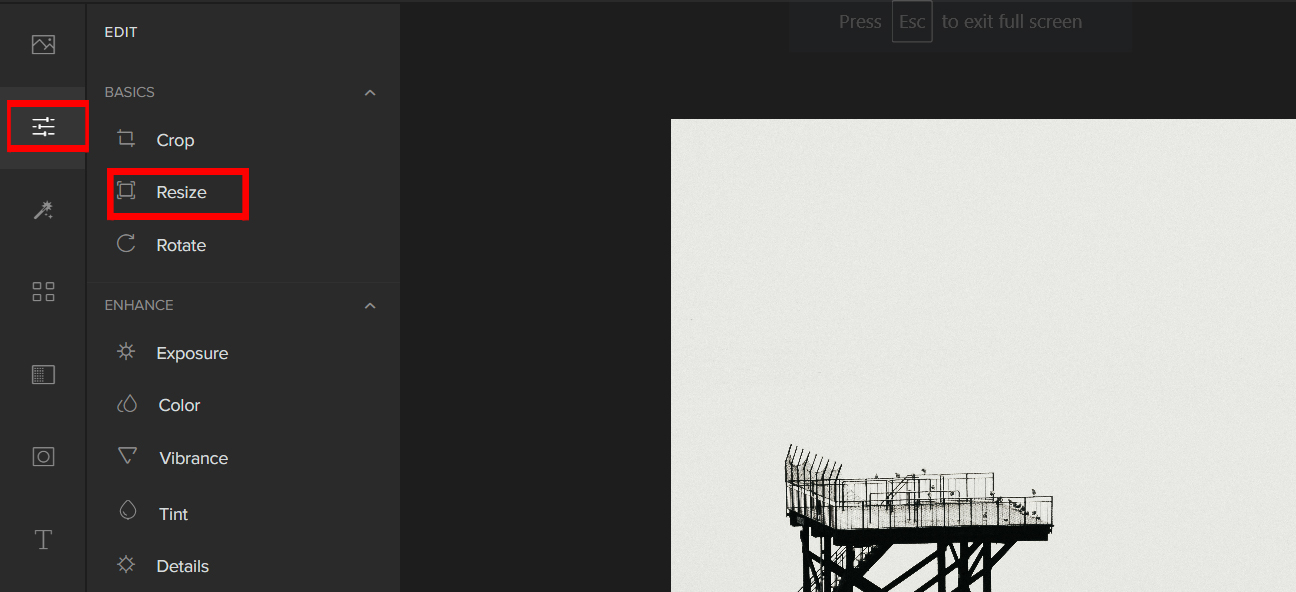Click the Exposure sun icon

pyautogui.click(x=126, y=352)
